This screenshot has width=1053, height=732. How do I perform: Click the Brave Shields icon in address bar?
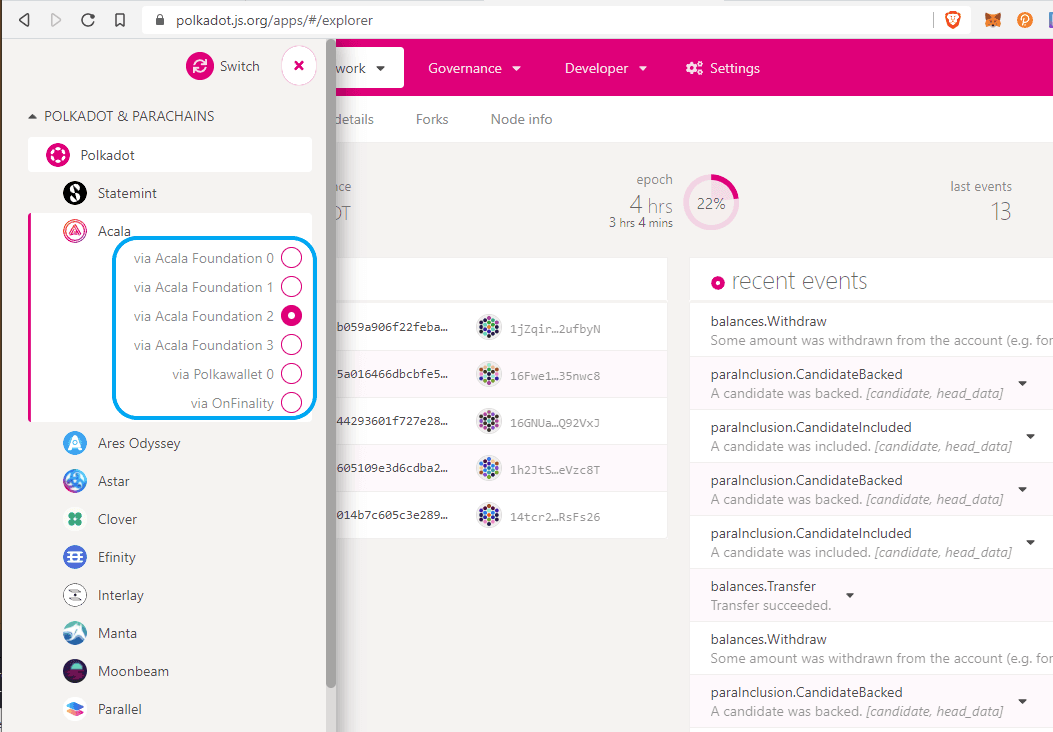point(953,20)
